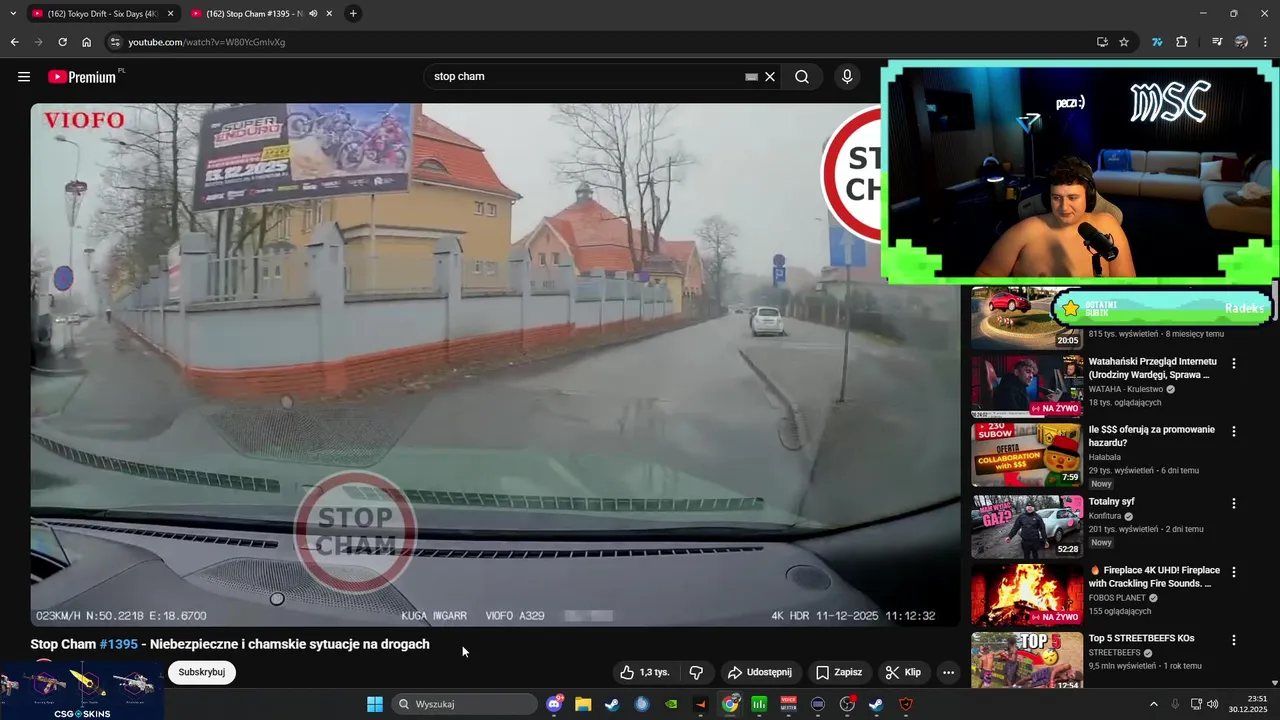The height and width of the screenshot is (720, 1280).
Task: Open the on-screen keyboard icon in search box
Action: [751, 77]
